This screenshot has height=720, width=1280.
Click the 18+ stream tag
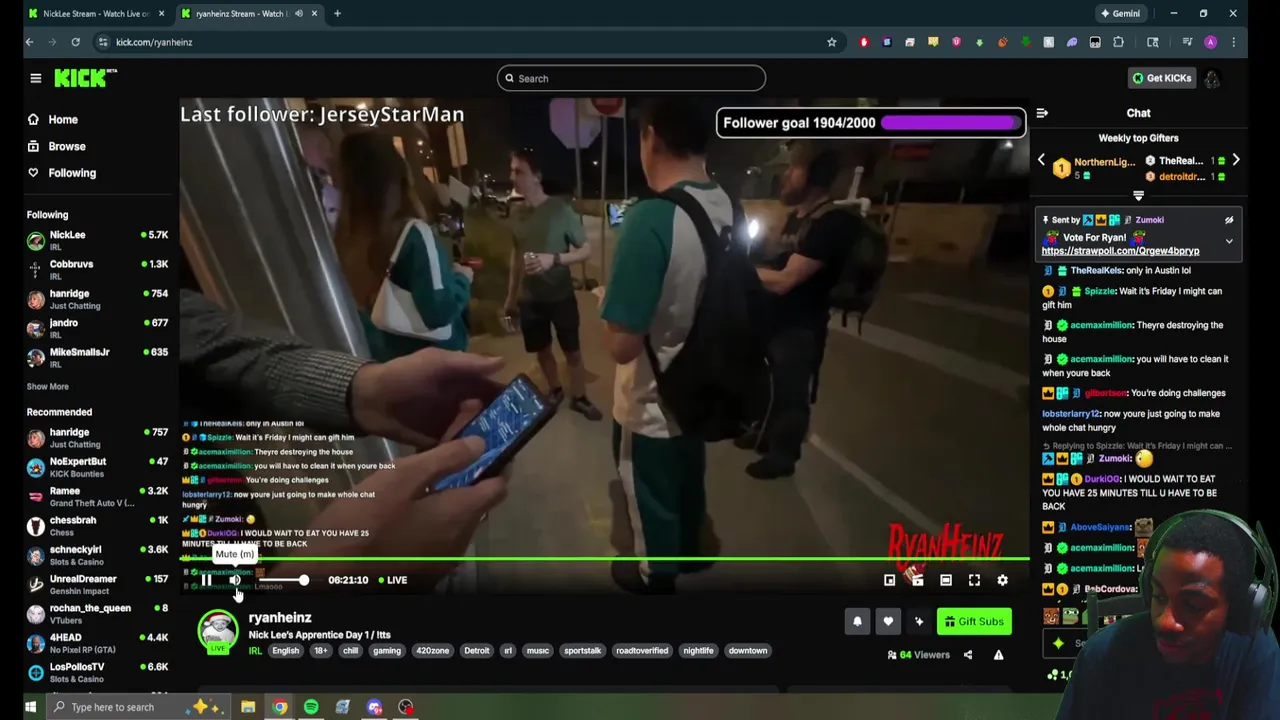[x=321, y=651]
